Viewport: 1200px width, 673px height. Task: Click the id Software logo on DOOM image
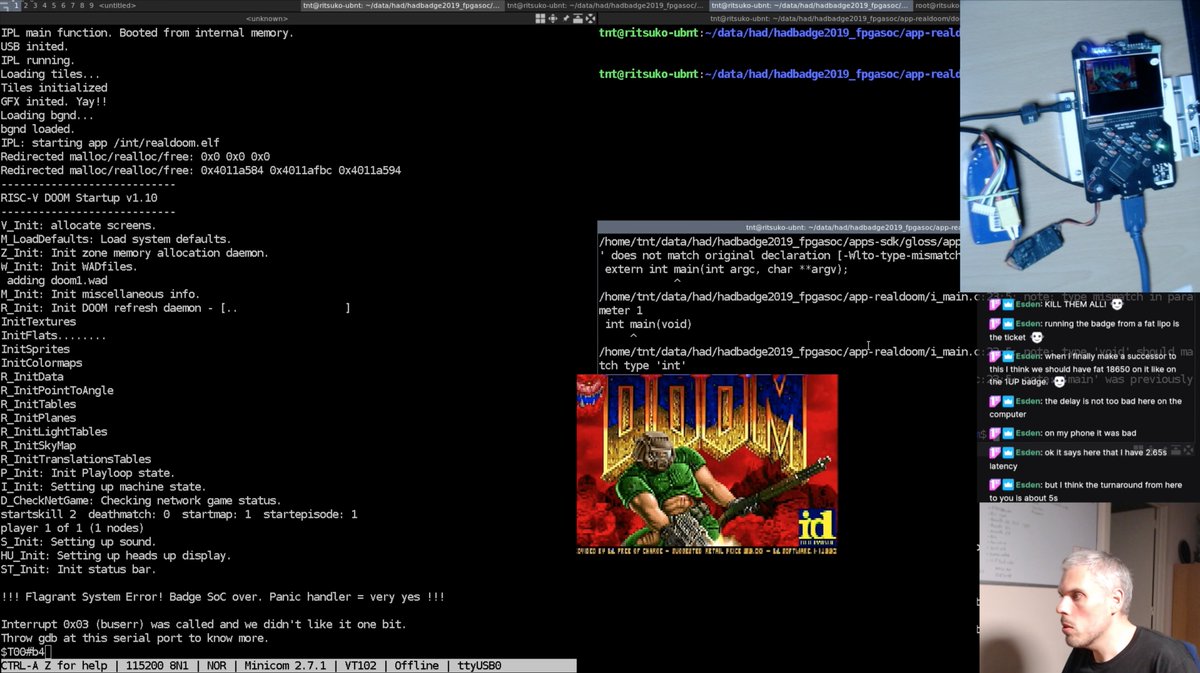pos(815,524)
